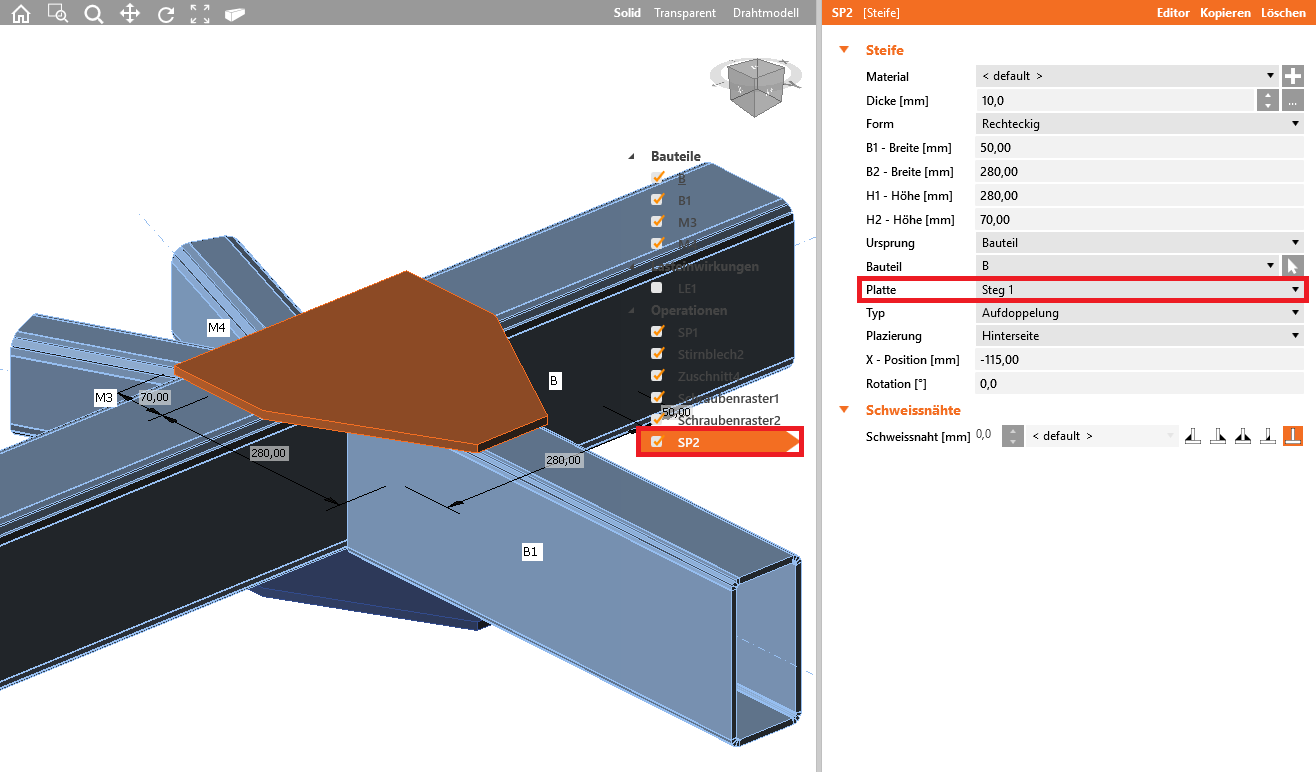This screenshot has width=1316, height=772.
Task: Click the H2 - Höhe field 70,00
Action: 1139,220
